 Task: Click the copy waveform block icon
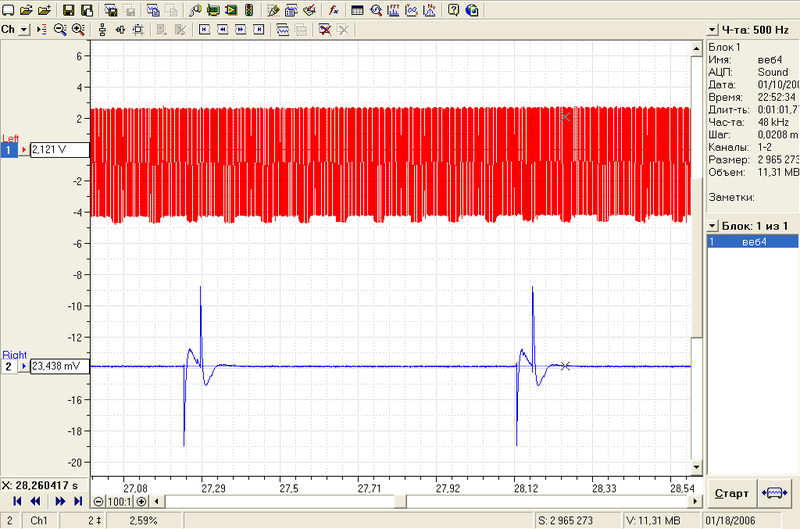153,10
